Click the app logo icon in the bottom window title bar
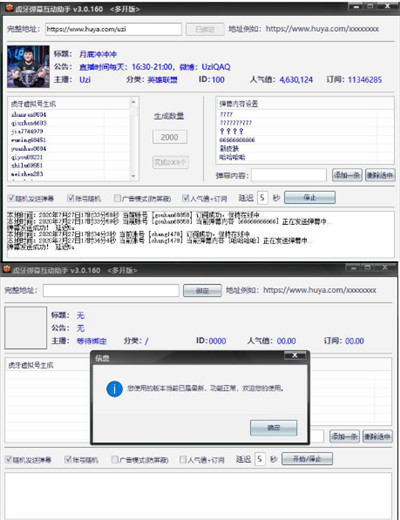The width and height of the screenshot is (400, 520). [7, 269]
